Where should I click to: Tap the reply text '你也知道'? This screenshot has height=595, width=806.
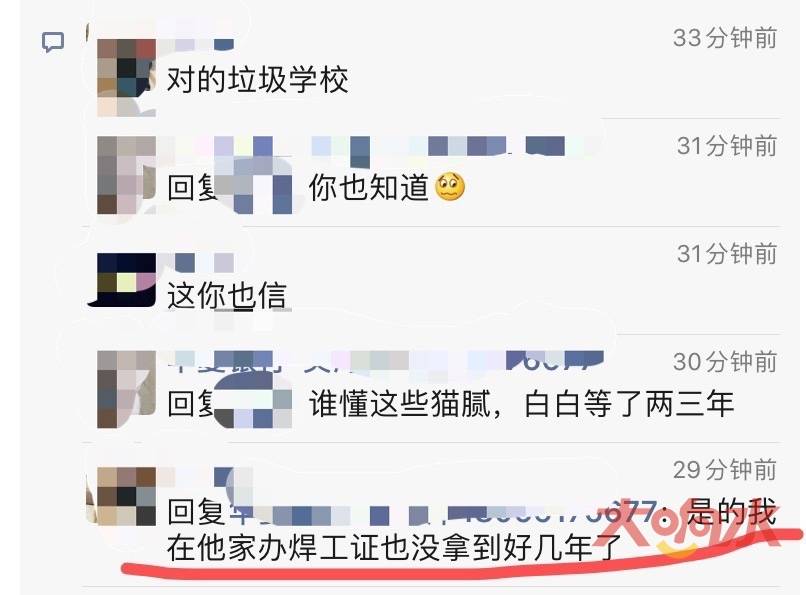click(369, 188)
